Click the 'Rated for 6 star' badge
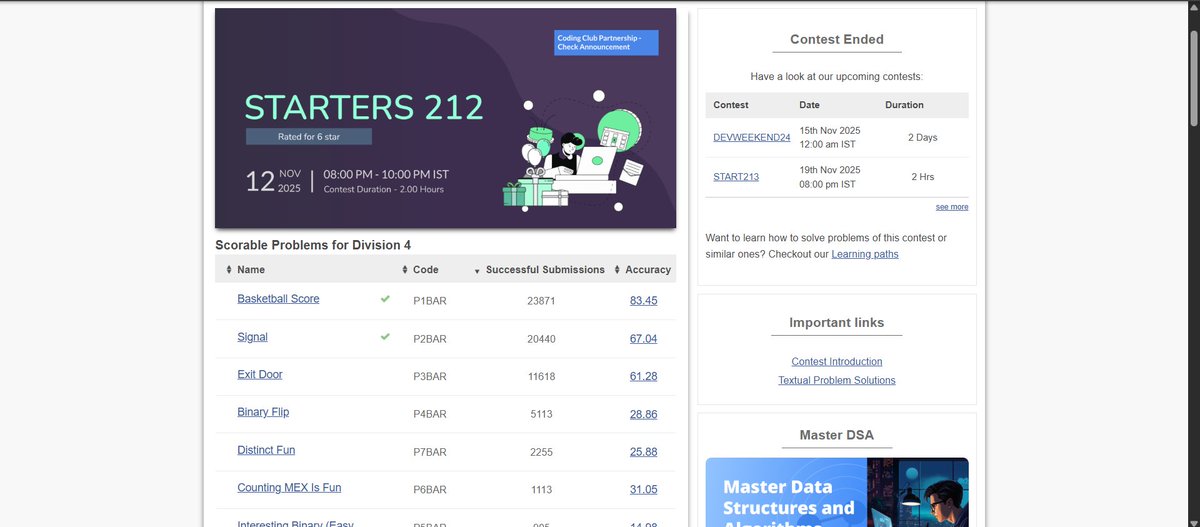This screenshot has width=1200, height=527. click(x=309, y=136)
